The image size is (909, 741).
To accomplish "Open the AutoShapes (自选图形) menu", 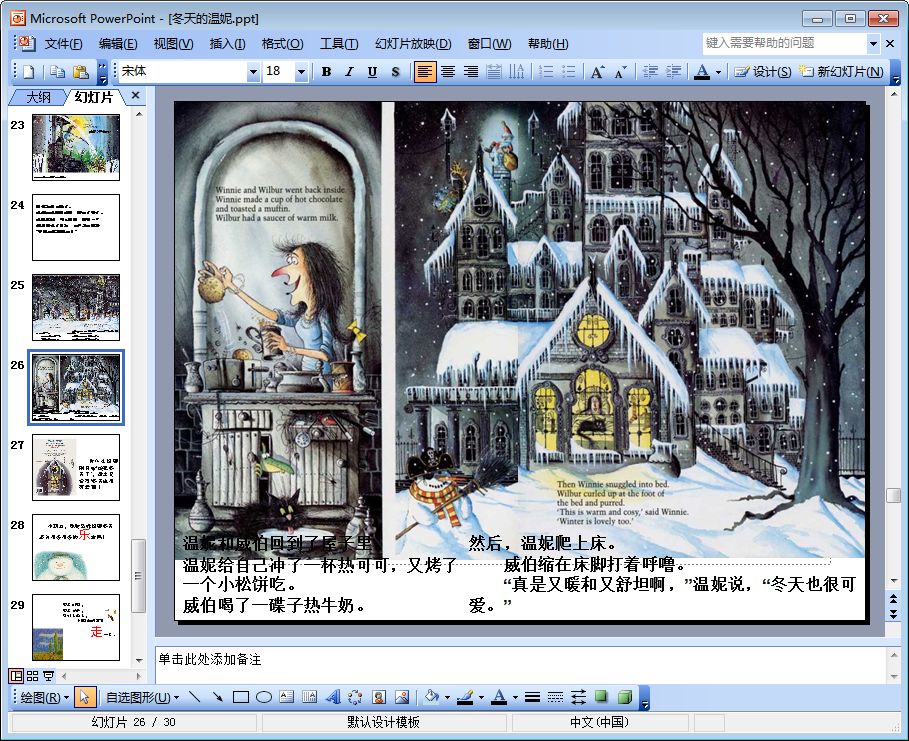I will (142, 698).
